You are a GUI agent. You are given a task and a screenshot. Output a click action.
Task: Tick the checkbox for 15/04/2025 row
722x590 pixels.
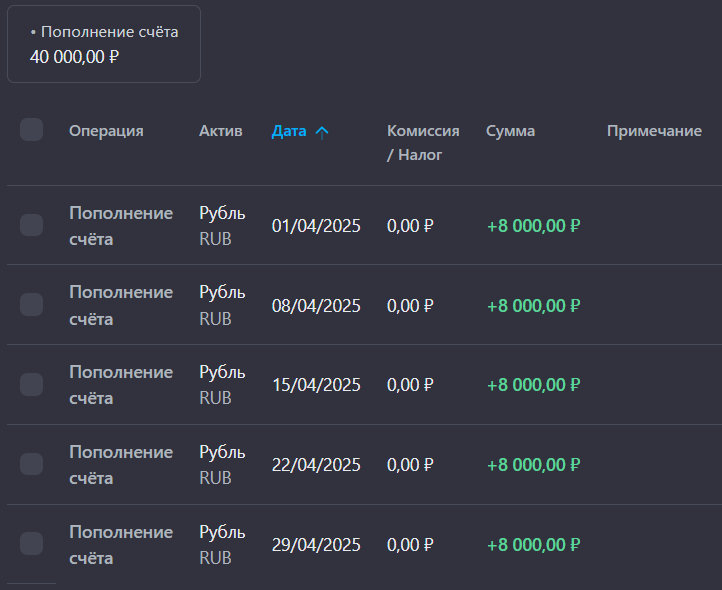pyautogui.click(x=31, y=384)
